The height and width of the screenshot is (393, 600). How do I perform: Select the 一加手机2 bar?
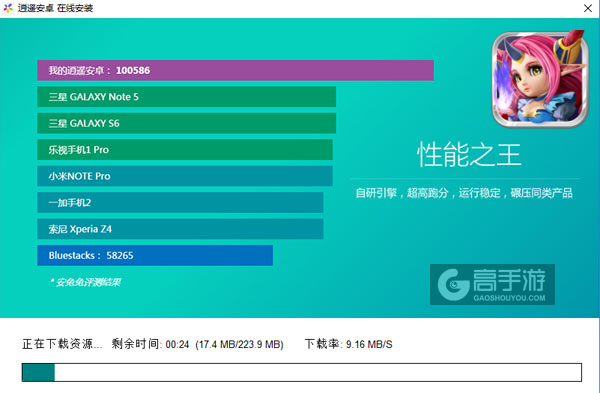tap(180, 202)
